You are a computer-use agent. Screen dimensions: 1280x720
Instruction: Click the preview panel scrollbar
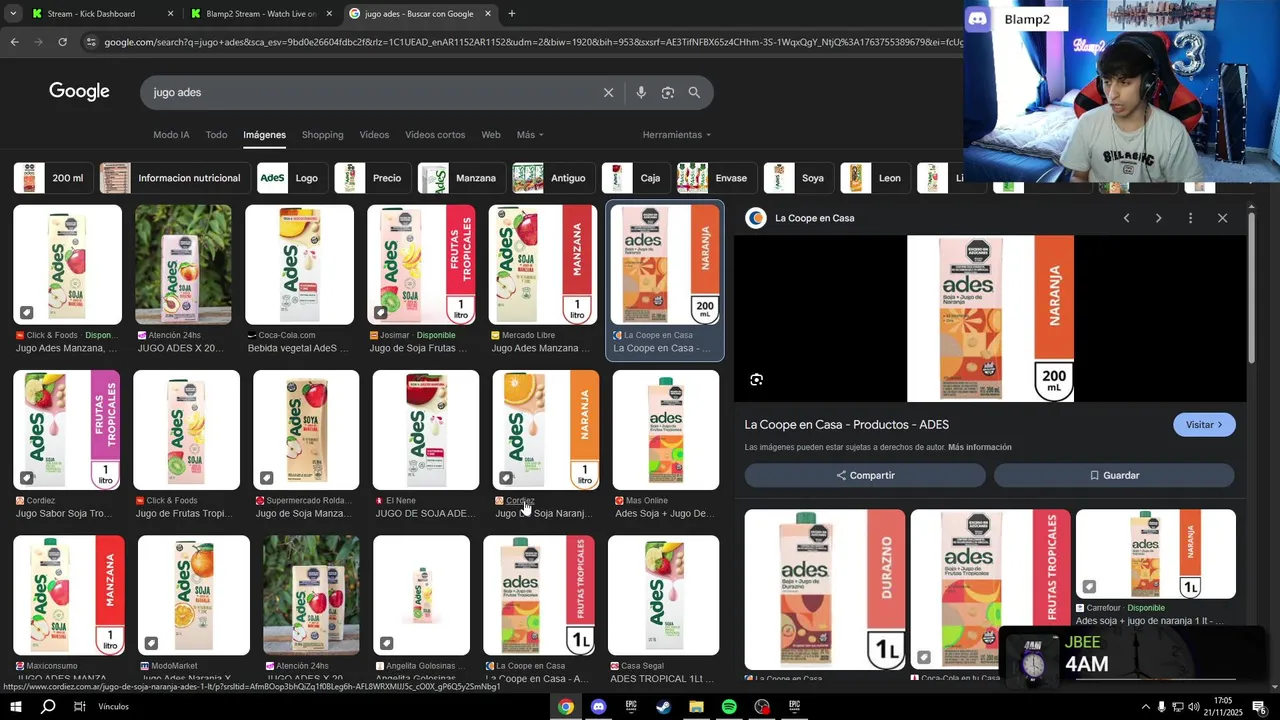(1251, 290)
